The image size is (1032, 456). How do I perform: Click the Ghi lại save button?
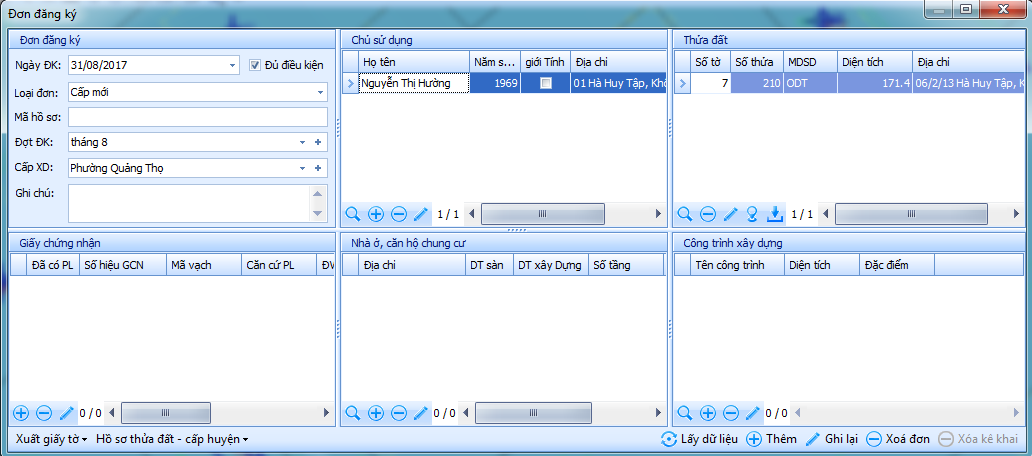(x=832, y=439)
